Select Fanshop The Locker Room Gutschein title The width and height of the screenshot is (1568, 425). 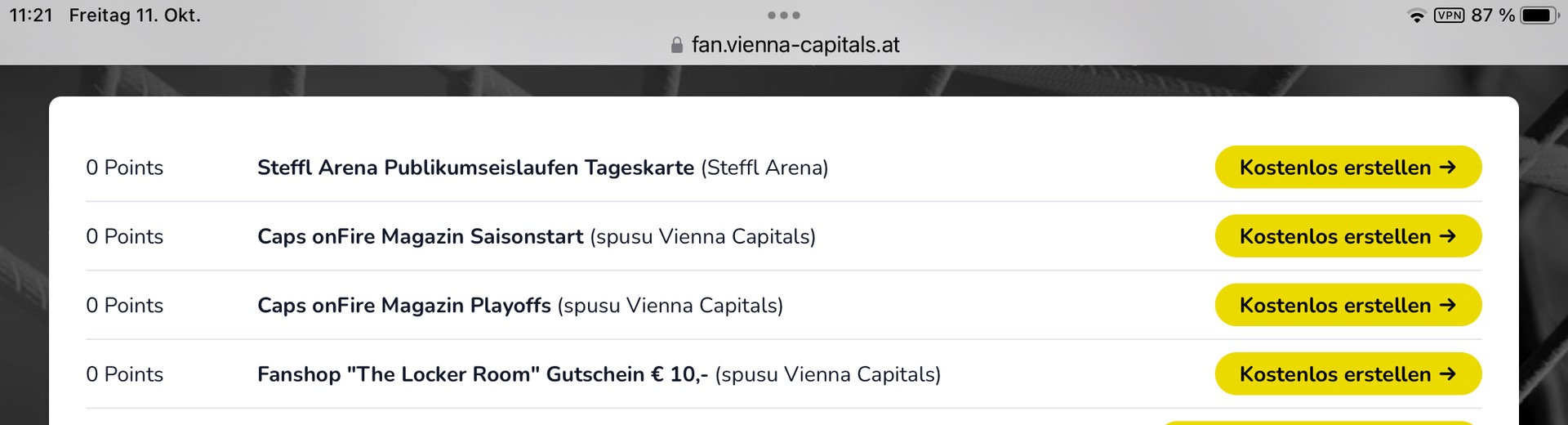point(482,374)
